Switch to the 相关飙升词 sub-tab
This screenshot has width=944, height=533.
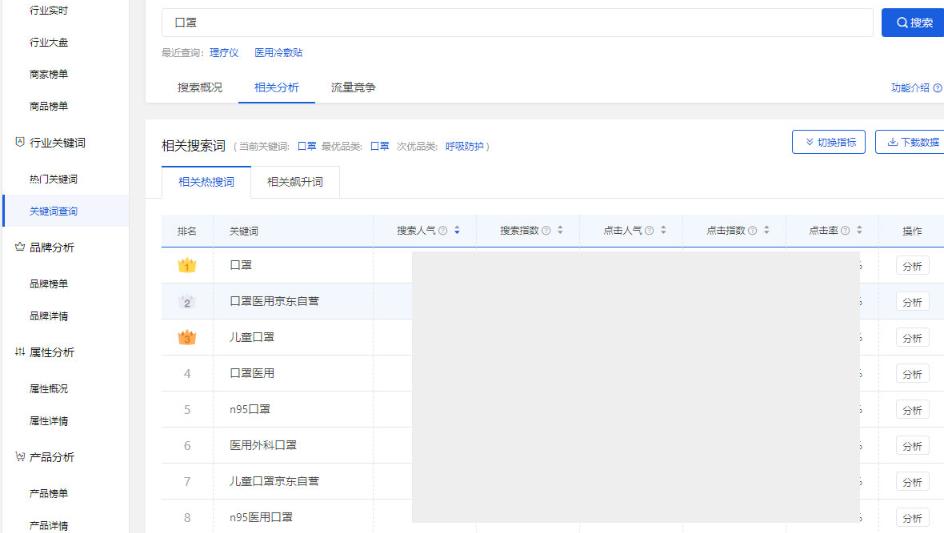point(295,182)
